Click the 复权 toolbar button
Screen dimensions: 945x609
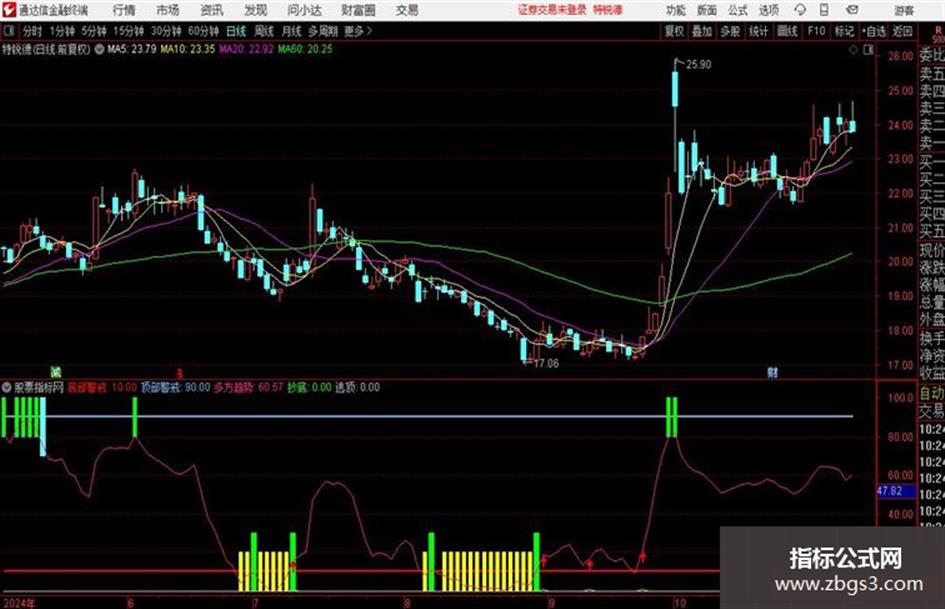pyautogui.click(x=674, y=31)
